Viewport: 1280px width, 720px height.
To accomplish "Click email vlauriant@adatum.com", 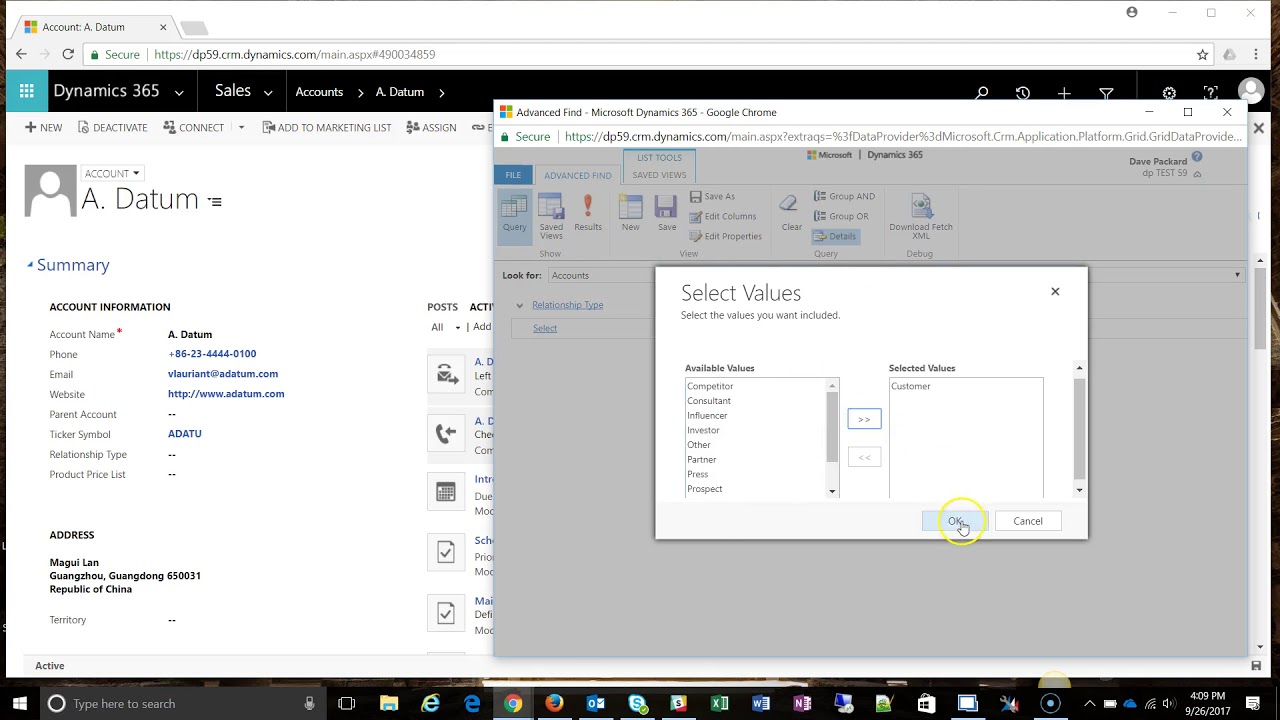I will pyautogui.click(x=223, y=374).
